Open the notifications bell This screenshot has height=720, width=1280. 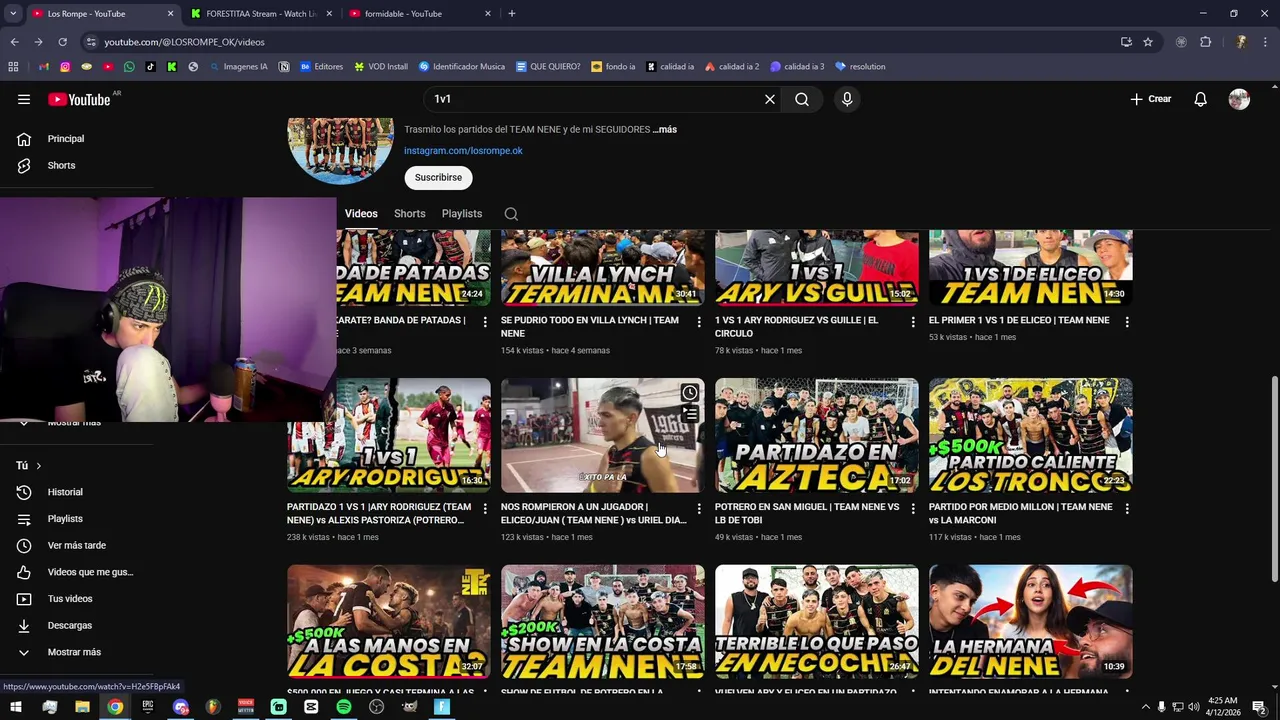point(1201,99)
